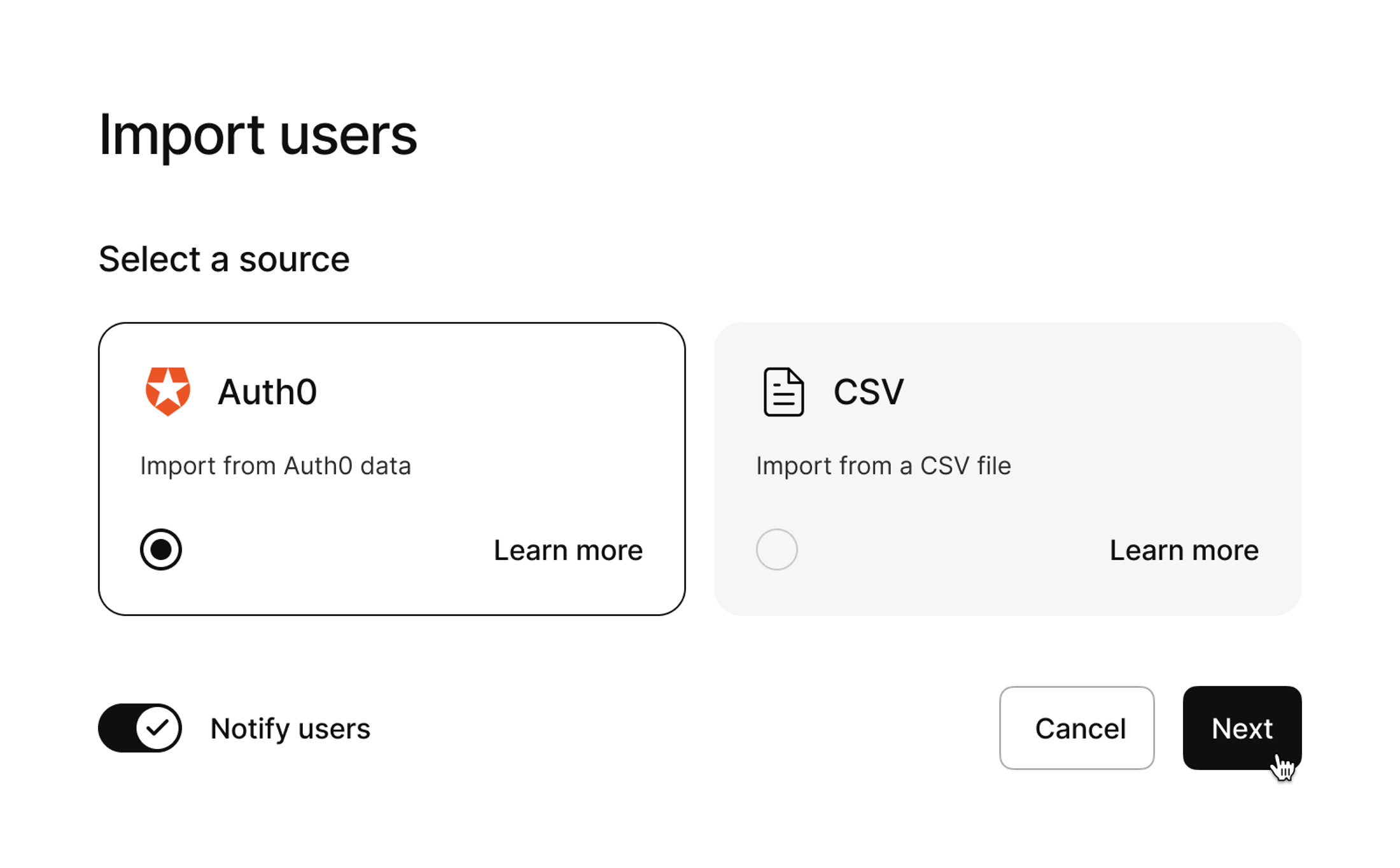Choose the Auth0 radio button

tap(160, 549)
